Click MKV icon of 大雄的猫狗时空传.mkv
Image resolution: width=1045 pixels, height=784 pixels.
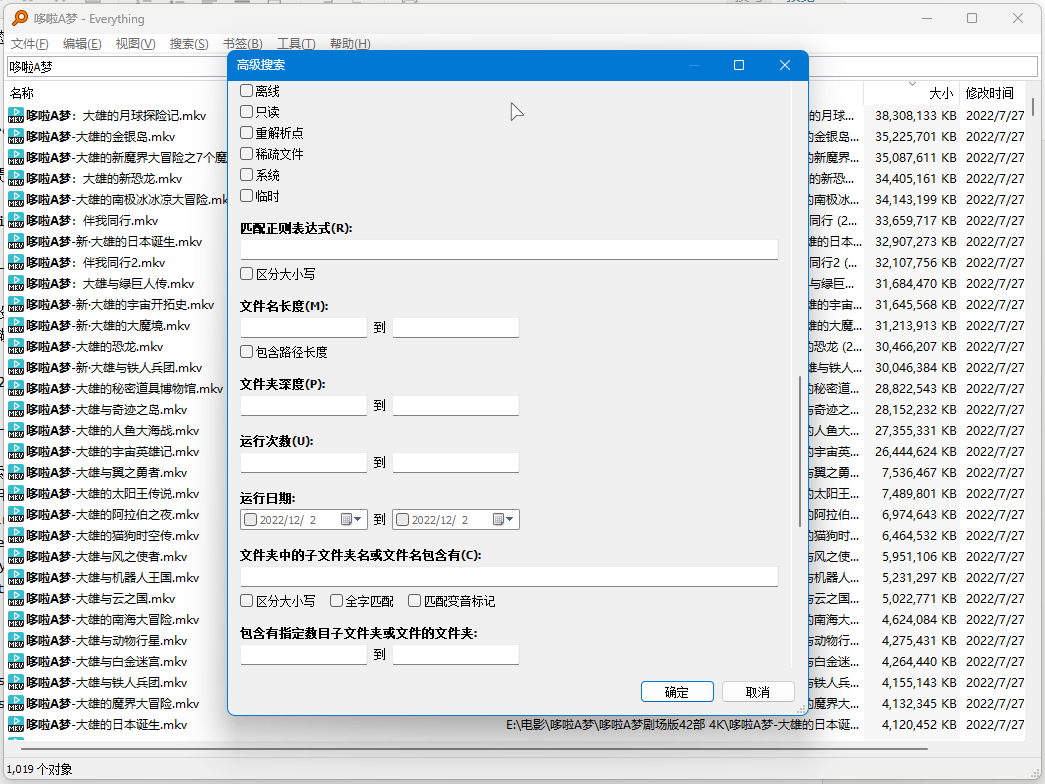click(x=16, y=535)
